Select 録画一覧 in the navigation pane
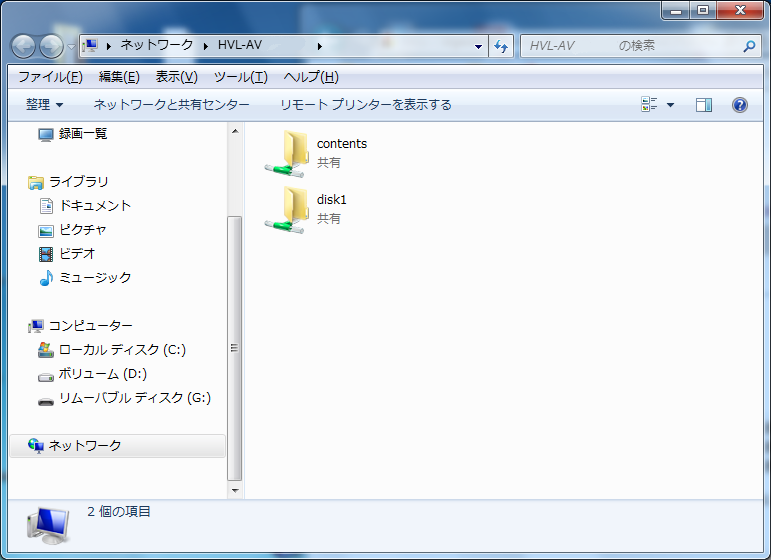 83,134
